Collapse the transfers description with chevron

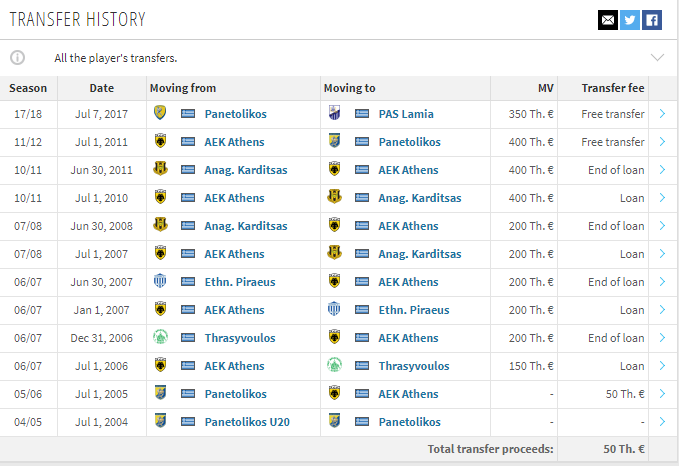tap(657, 58)
